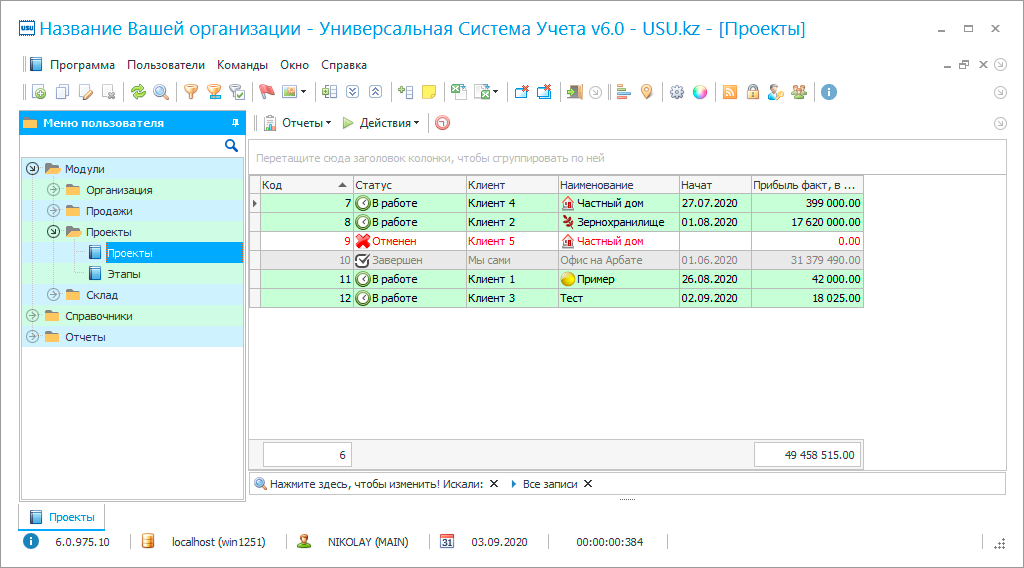Open the image icon's dropdown arrow
Image resolution: width=1024 pixels, height=568 pixels.
point(304,92)
